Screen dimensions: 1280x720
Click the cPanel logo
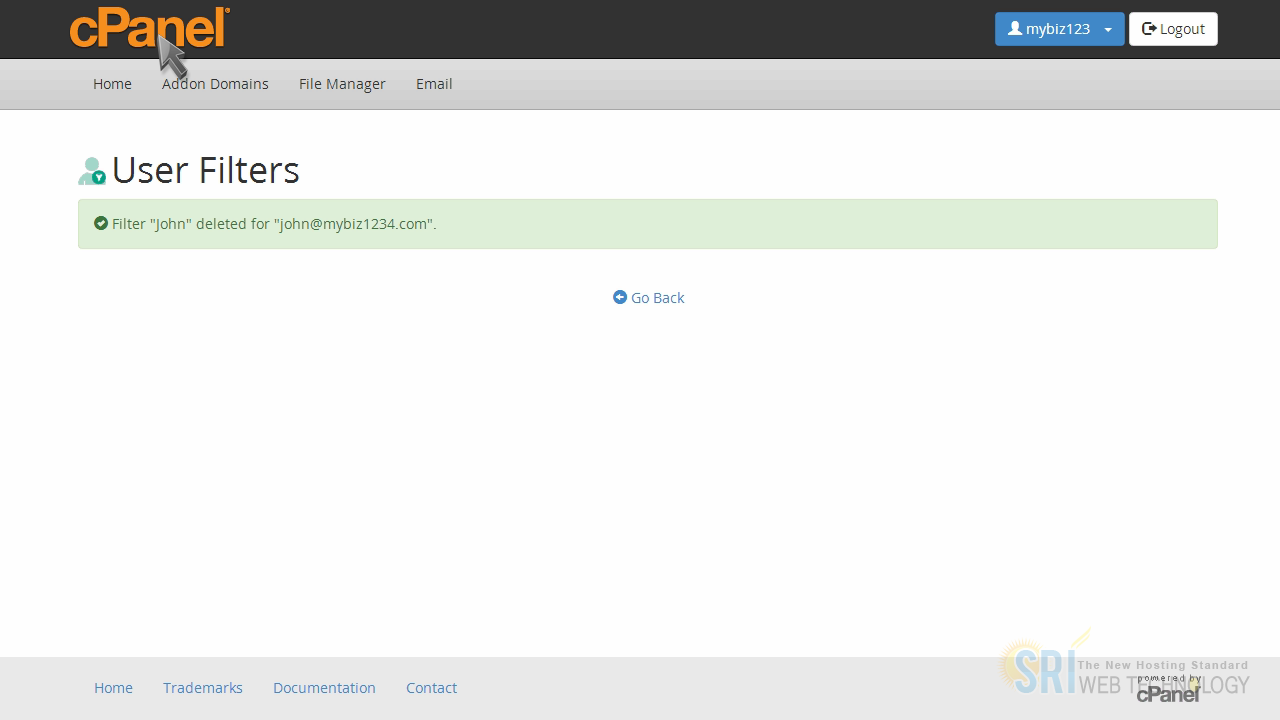(150, 28)
